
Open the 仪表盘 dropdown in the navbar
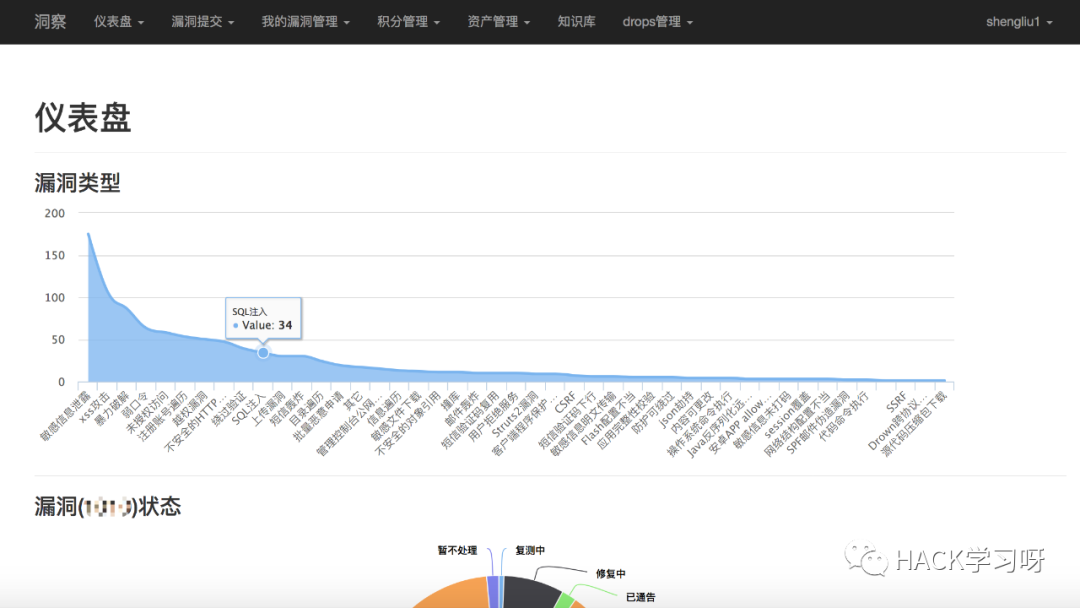click(118, 22)
